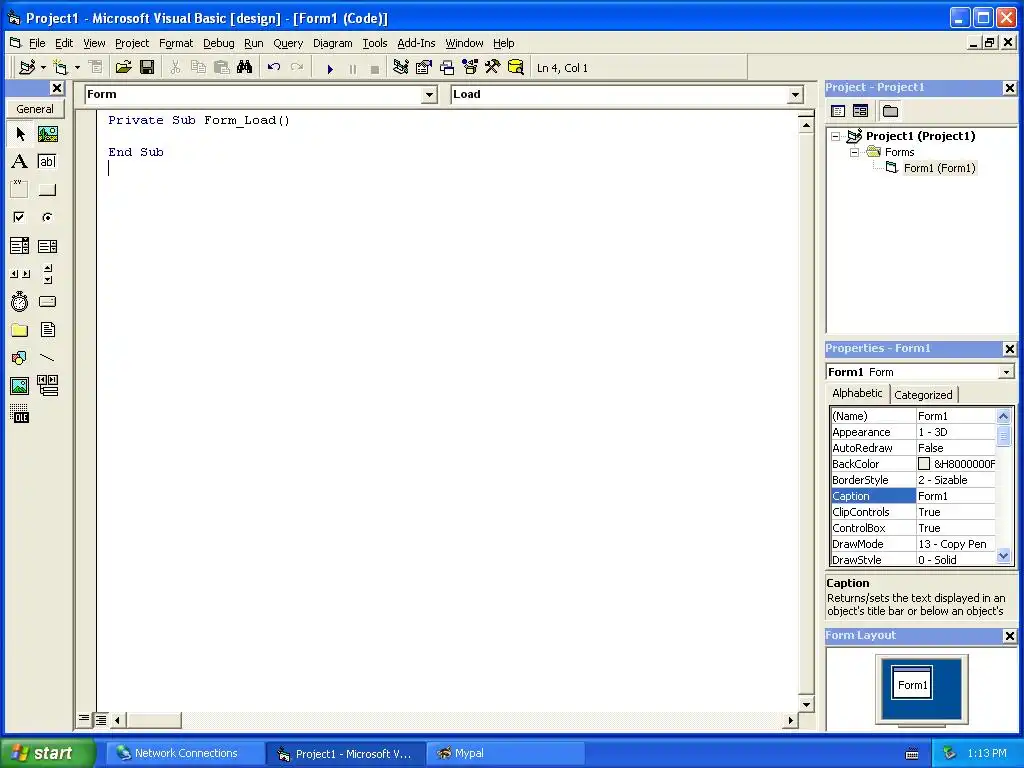Select the OptionButton control tool
The width and height of the screenshot is (1024, 768).
click(x=48, y=217)
